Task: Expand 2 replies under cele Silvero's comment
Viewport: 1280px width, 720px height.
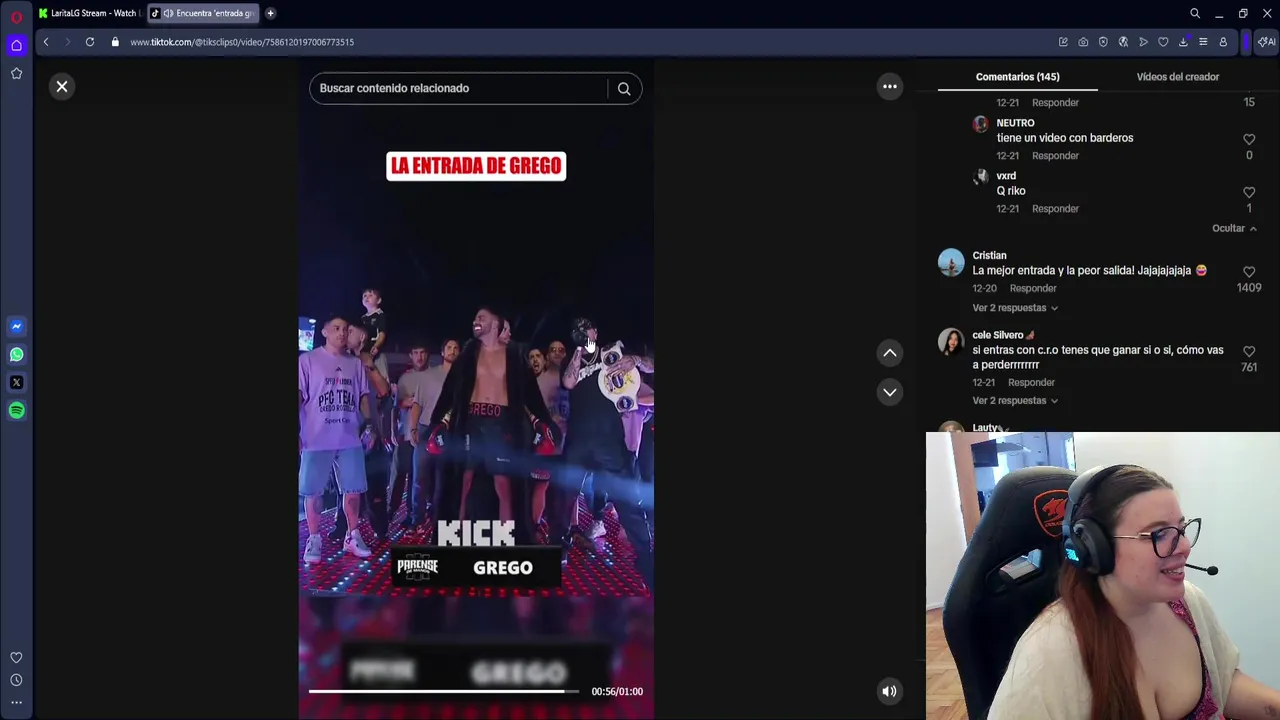Action: pos(1015,401)
